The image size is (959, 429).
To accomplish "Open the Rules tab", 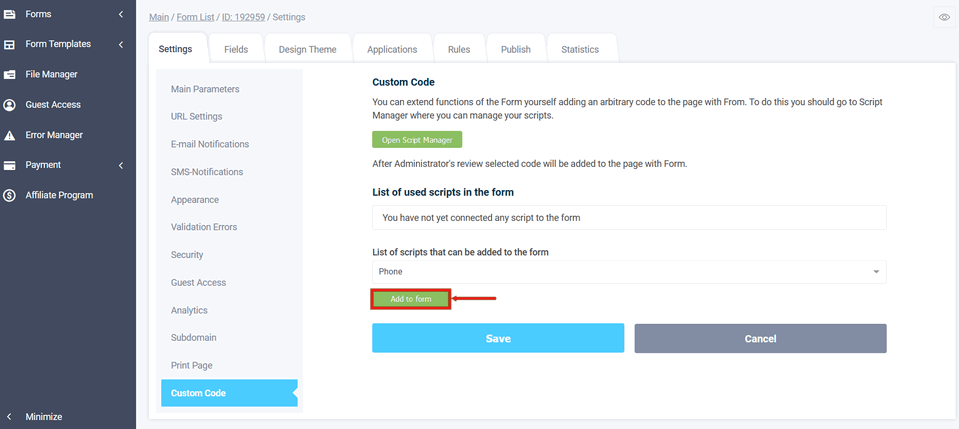I will point(459,50).
